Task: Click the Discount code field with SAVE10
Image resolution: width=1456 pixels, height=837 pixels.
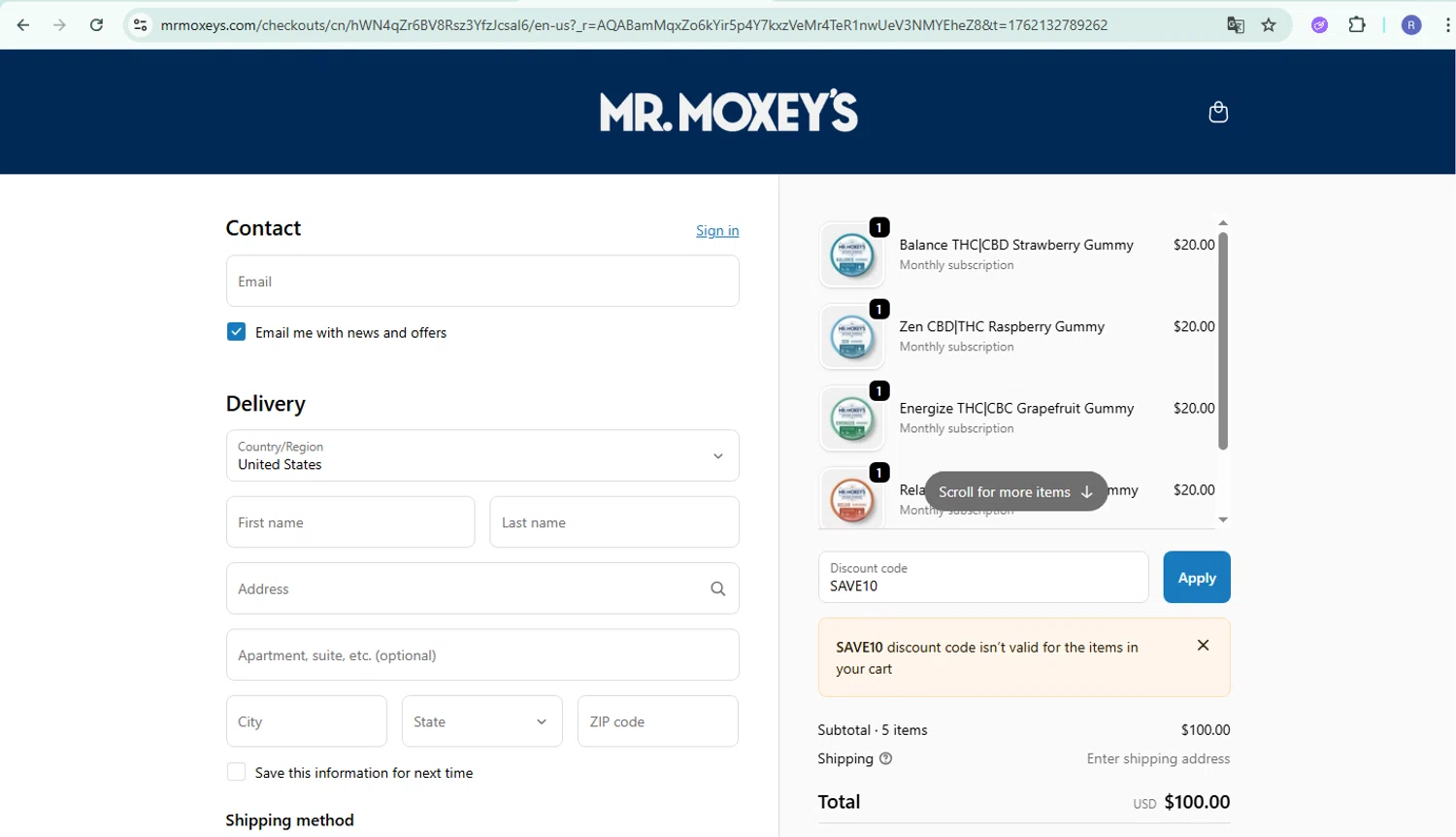Action: coord(983,577)
